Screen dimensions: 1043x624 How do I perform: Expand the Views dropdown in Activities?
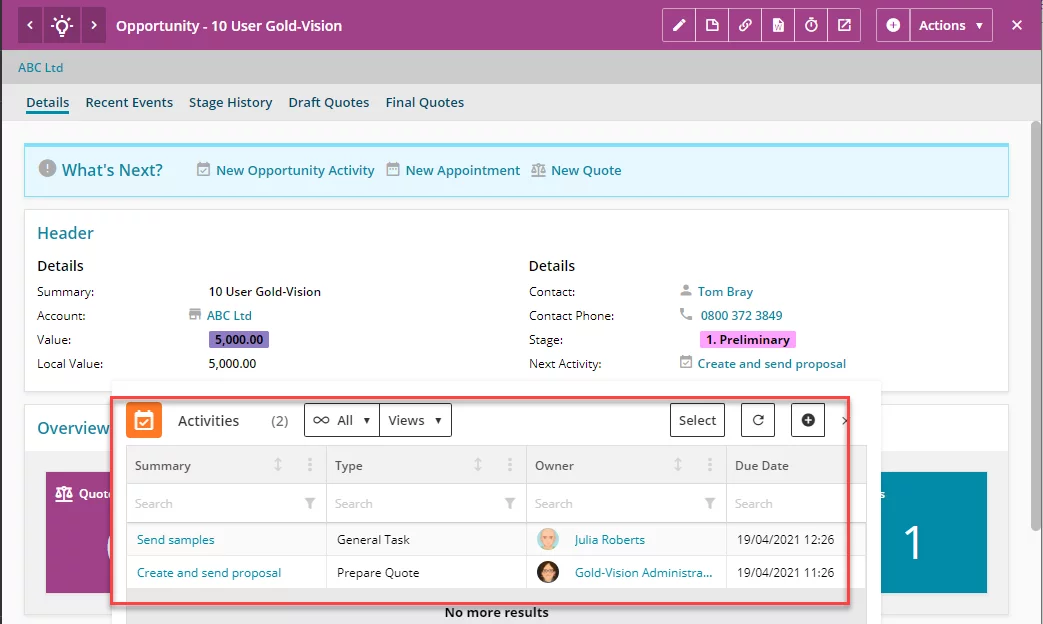coord(415,420)
